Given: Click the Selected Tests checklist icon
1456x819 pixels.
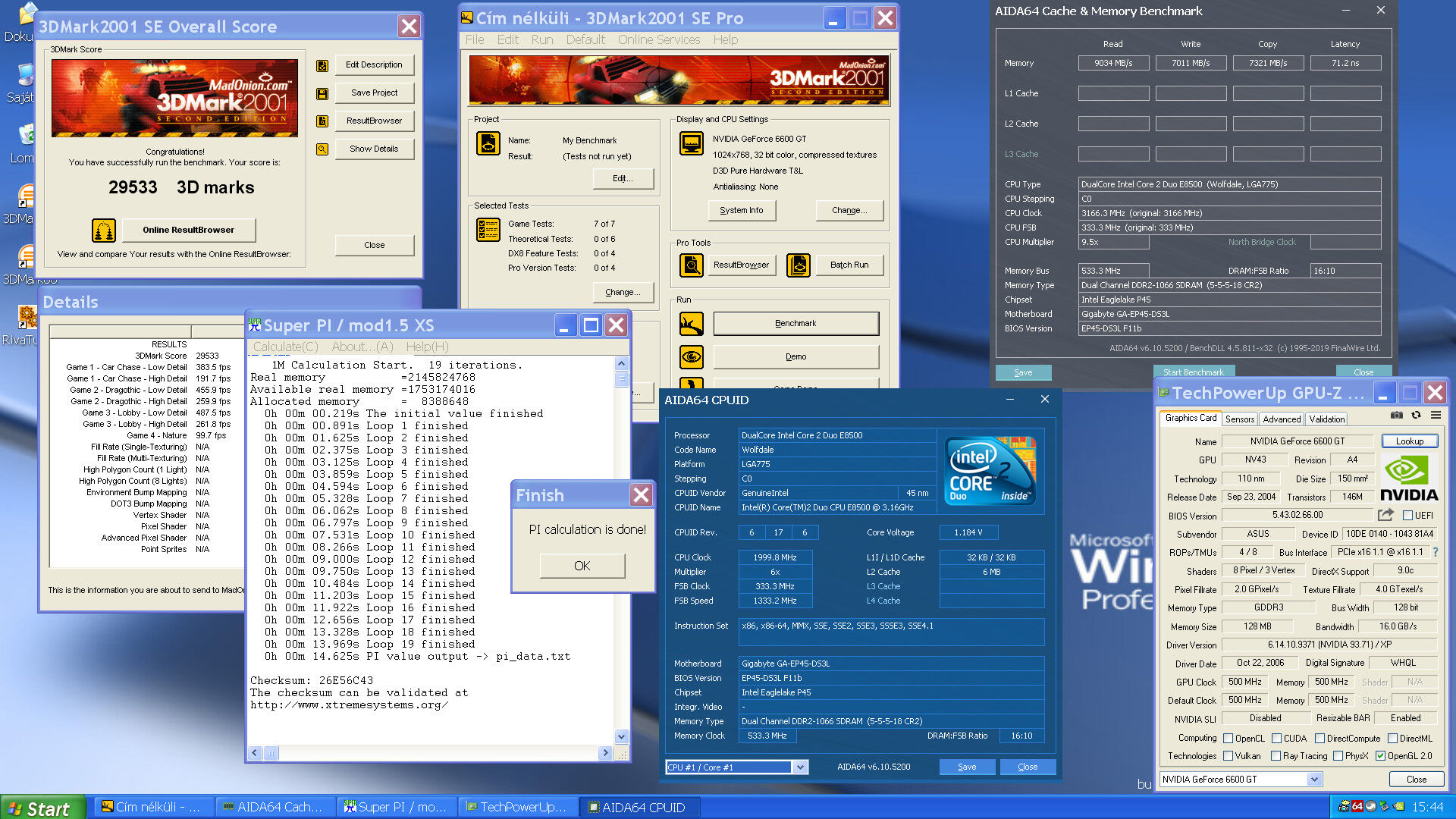Looking at the screenshot, I should tap(488, 229).
